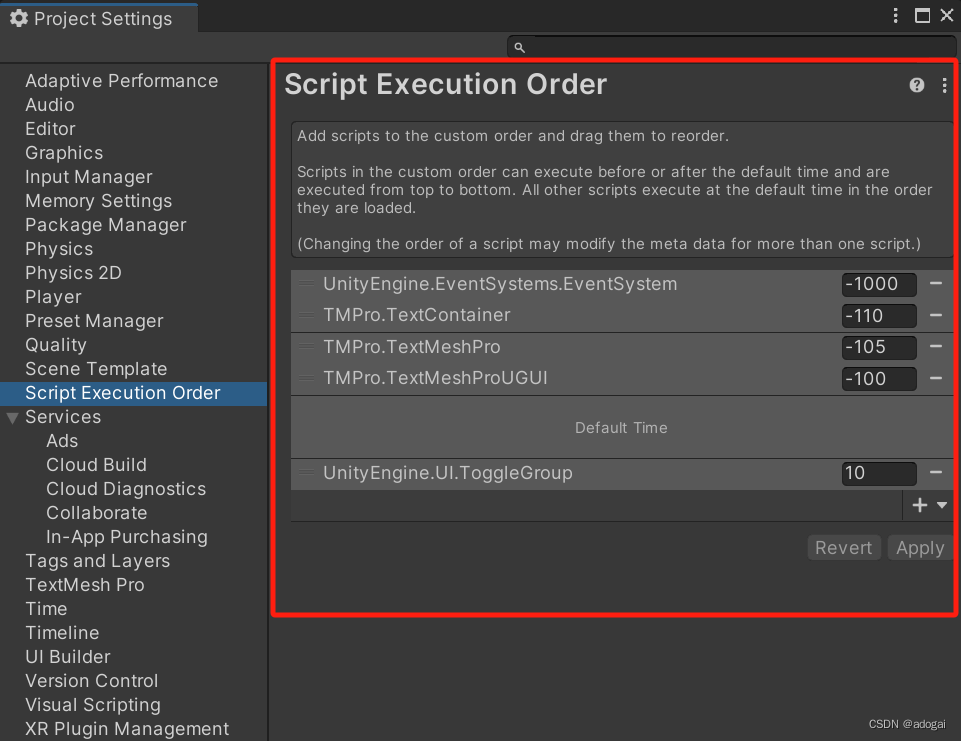Viewport: 961px width, 741px height.
Task: Focus the settings search field
Action: (732, 47)
